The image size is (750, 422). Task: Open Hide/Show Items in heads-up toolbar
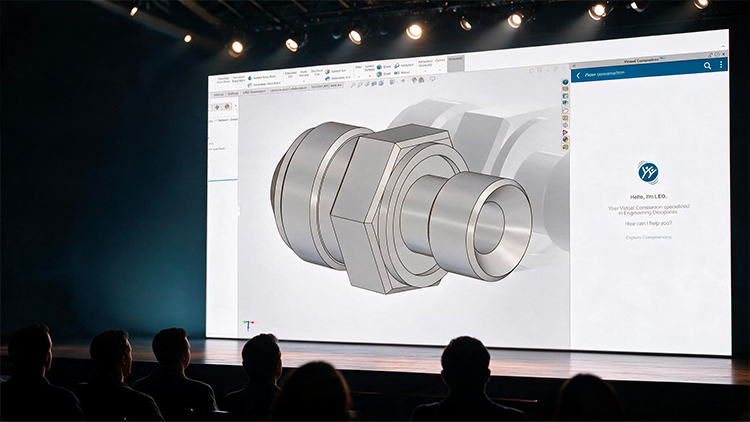point(403,81)
